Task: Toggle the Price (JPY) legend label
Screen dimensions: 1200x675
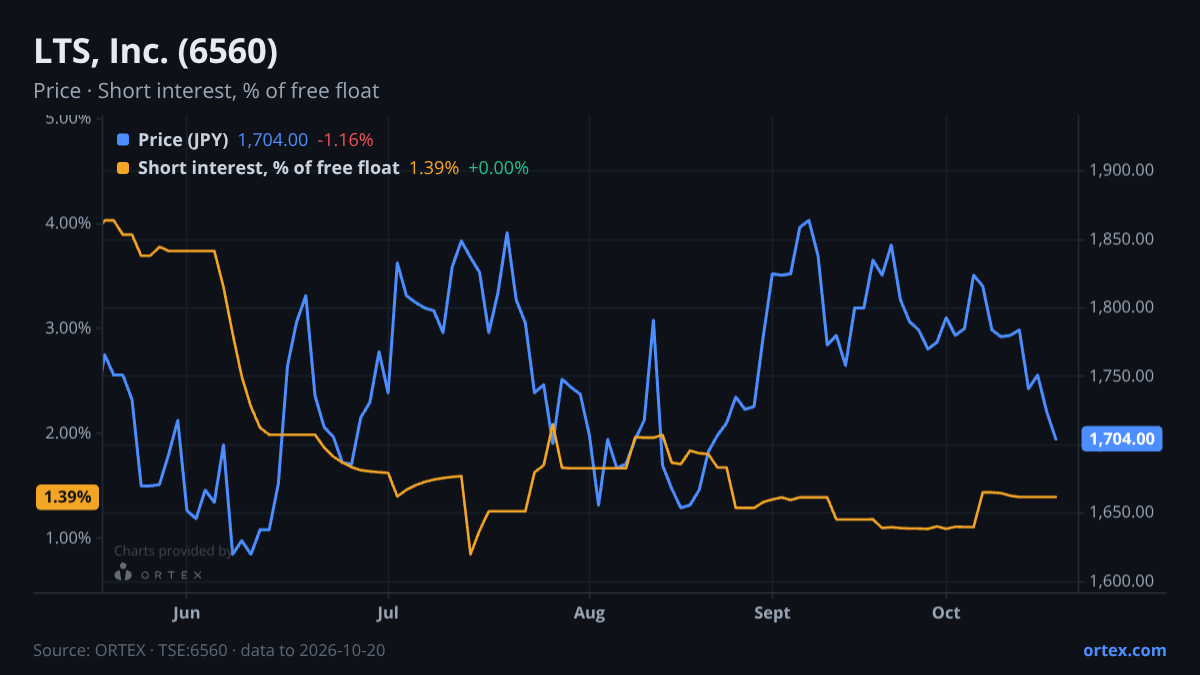Action: (183, 140)
